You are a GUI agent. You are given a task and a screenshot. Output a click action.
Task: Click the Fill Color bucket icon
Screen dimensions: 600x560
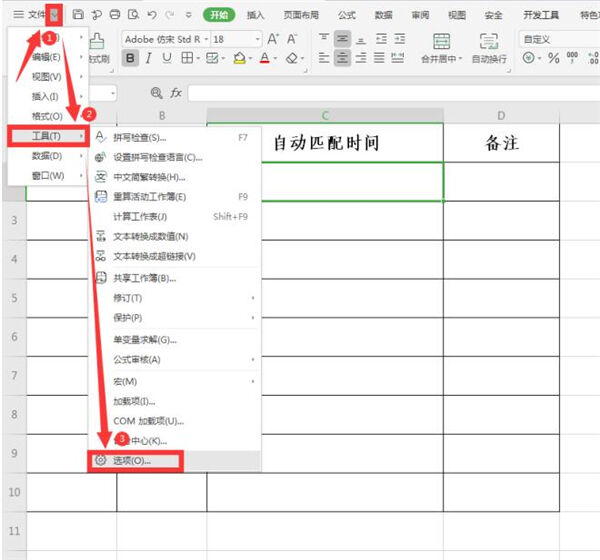click(x=240, y=58)
